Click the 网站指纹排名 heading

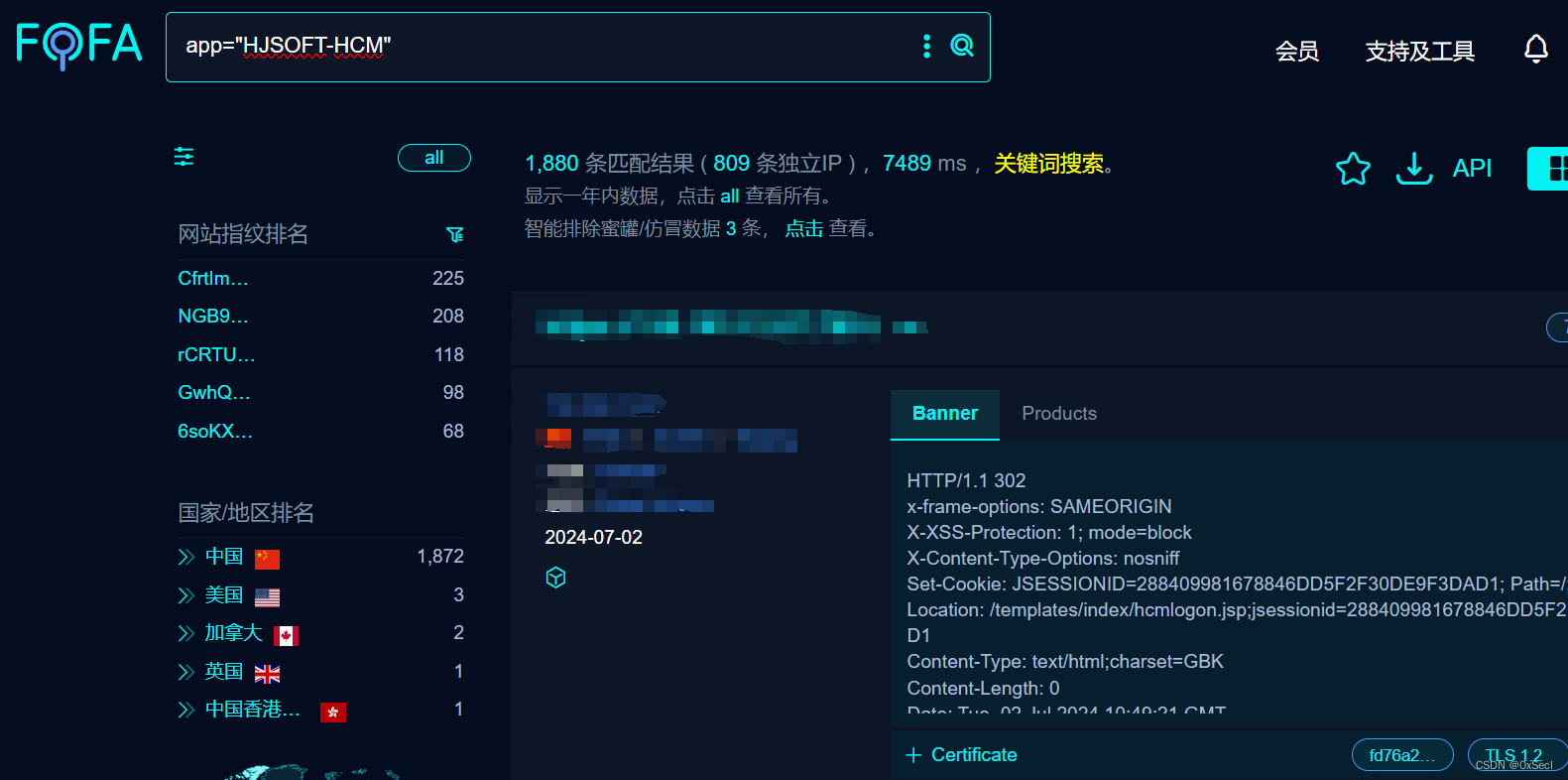click(243, 234)
